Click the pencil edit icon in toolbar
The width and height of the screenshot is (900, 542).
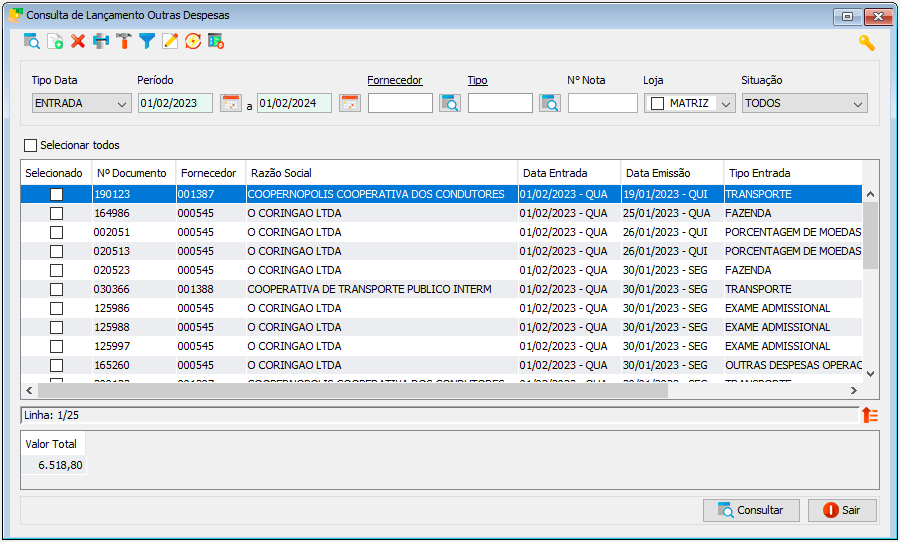pyautogui.click(x=170, y=41)
